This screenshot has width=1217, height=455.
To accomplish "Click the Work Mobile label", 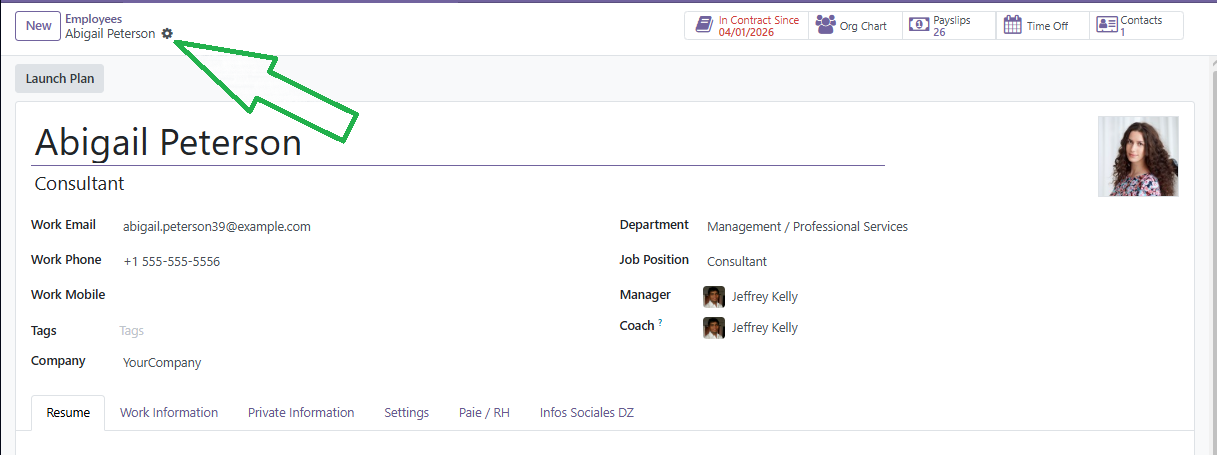I will [68, 295].
